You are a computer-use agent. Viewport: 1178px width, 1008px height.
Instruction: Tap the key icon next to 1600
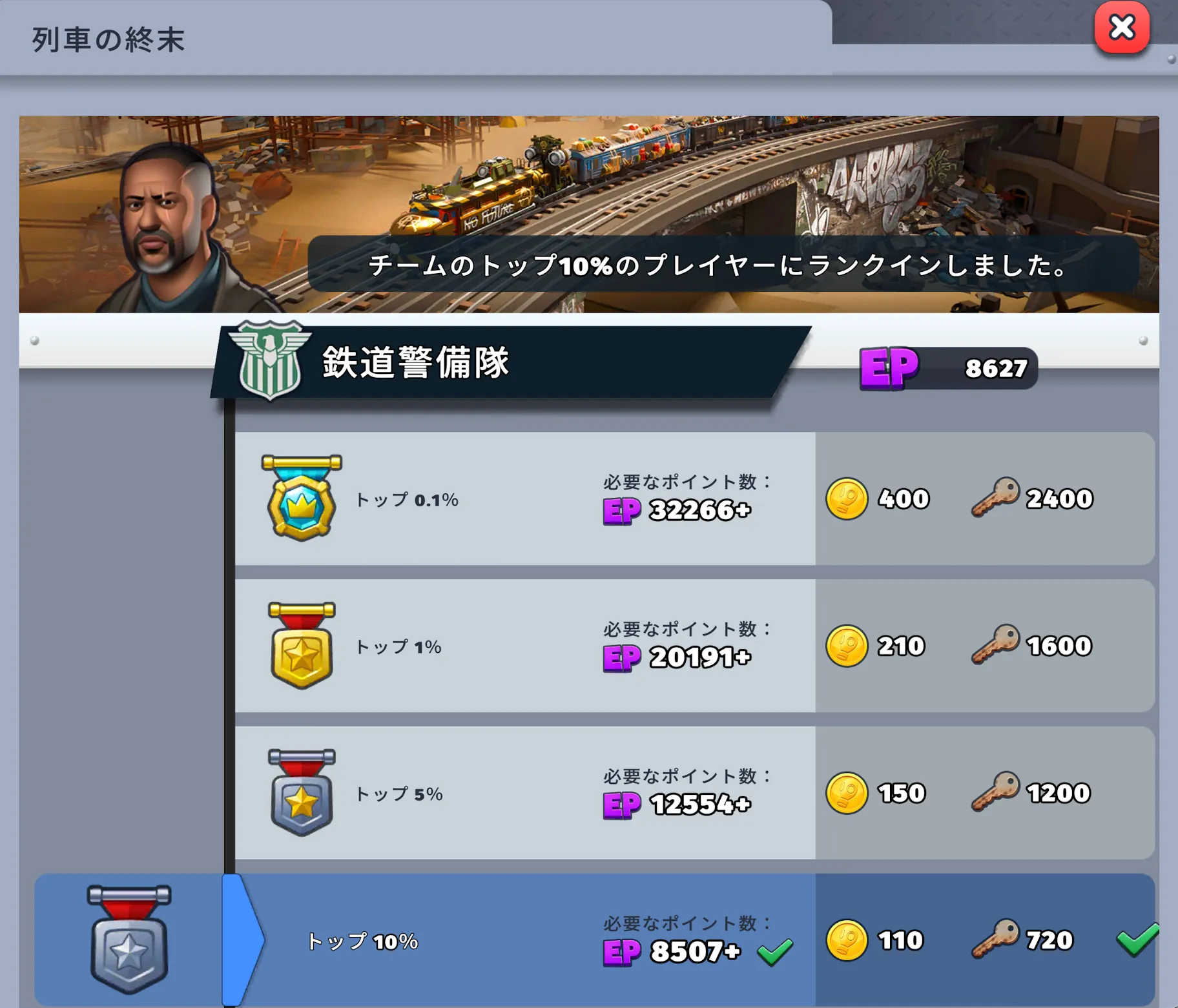[x=995, y=644]
